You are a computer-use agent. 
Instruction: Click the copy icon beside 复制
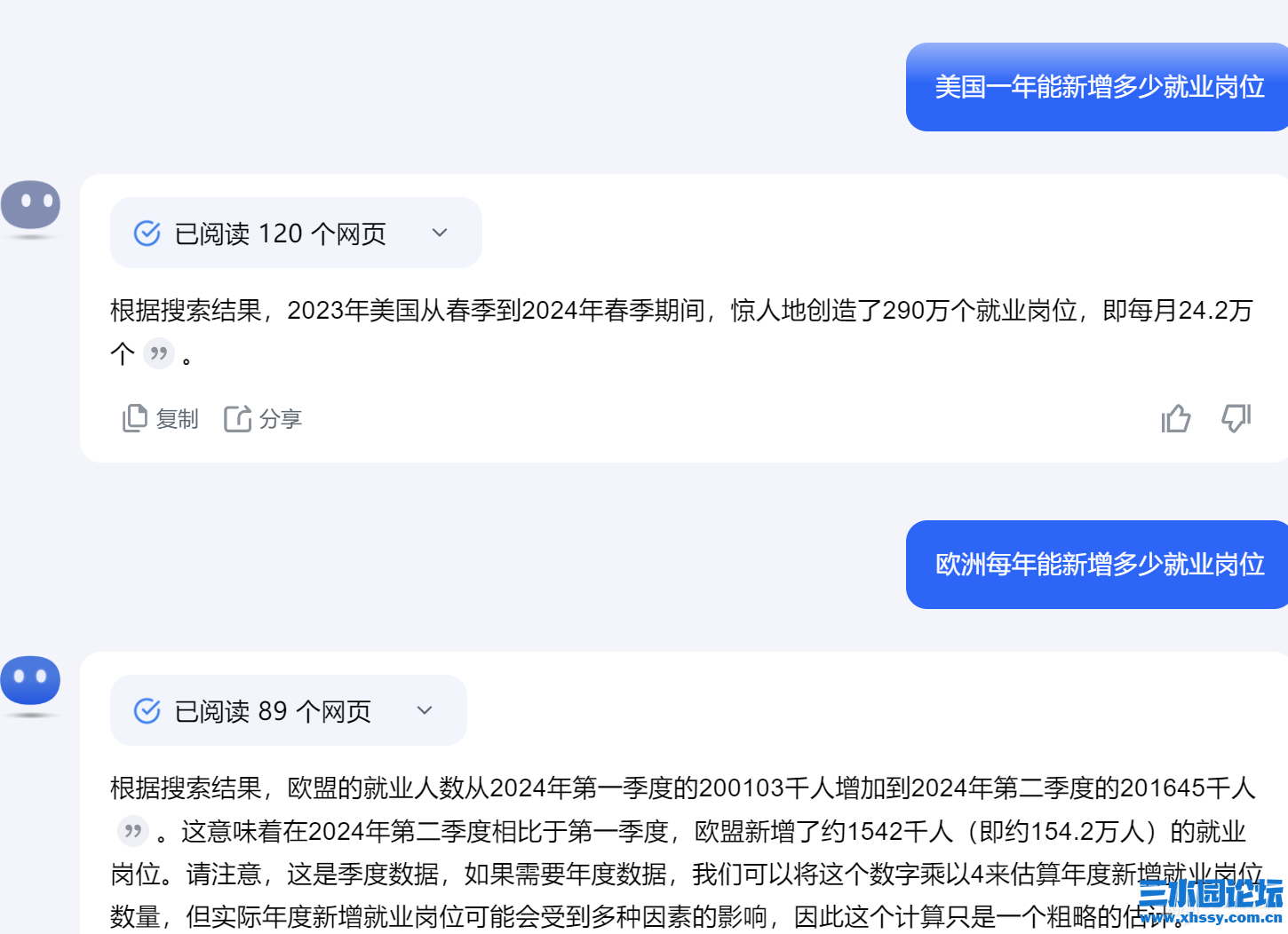[134, 418]
